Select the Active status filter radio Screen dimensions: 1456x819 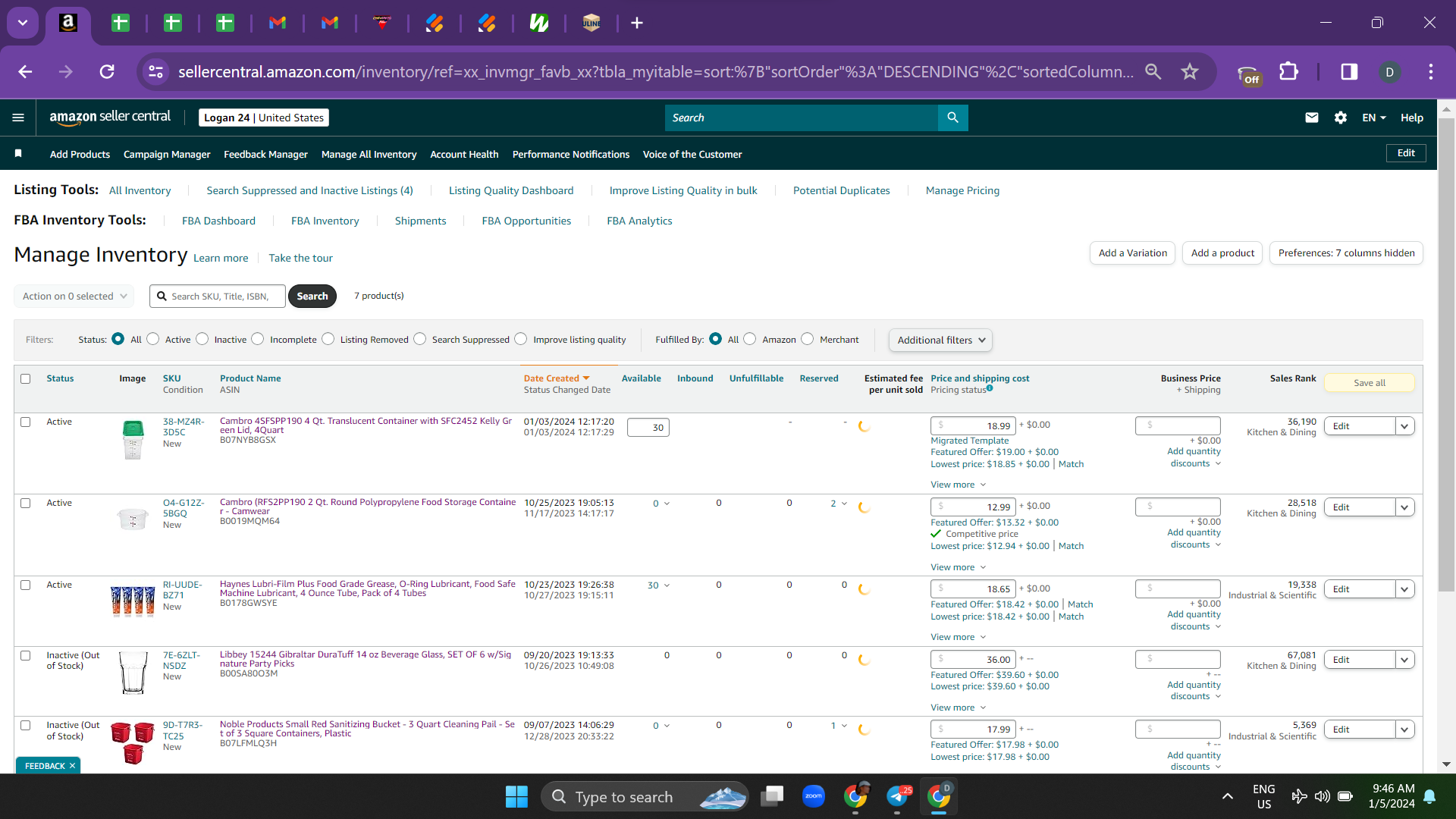coord(153,339)
